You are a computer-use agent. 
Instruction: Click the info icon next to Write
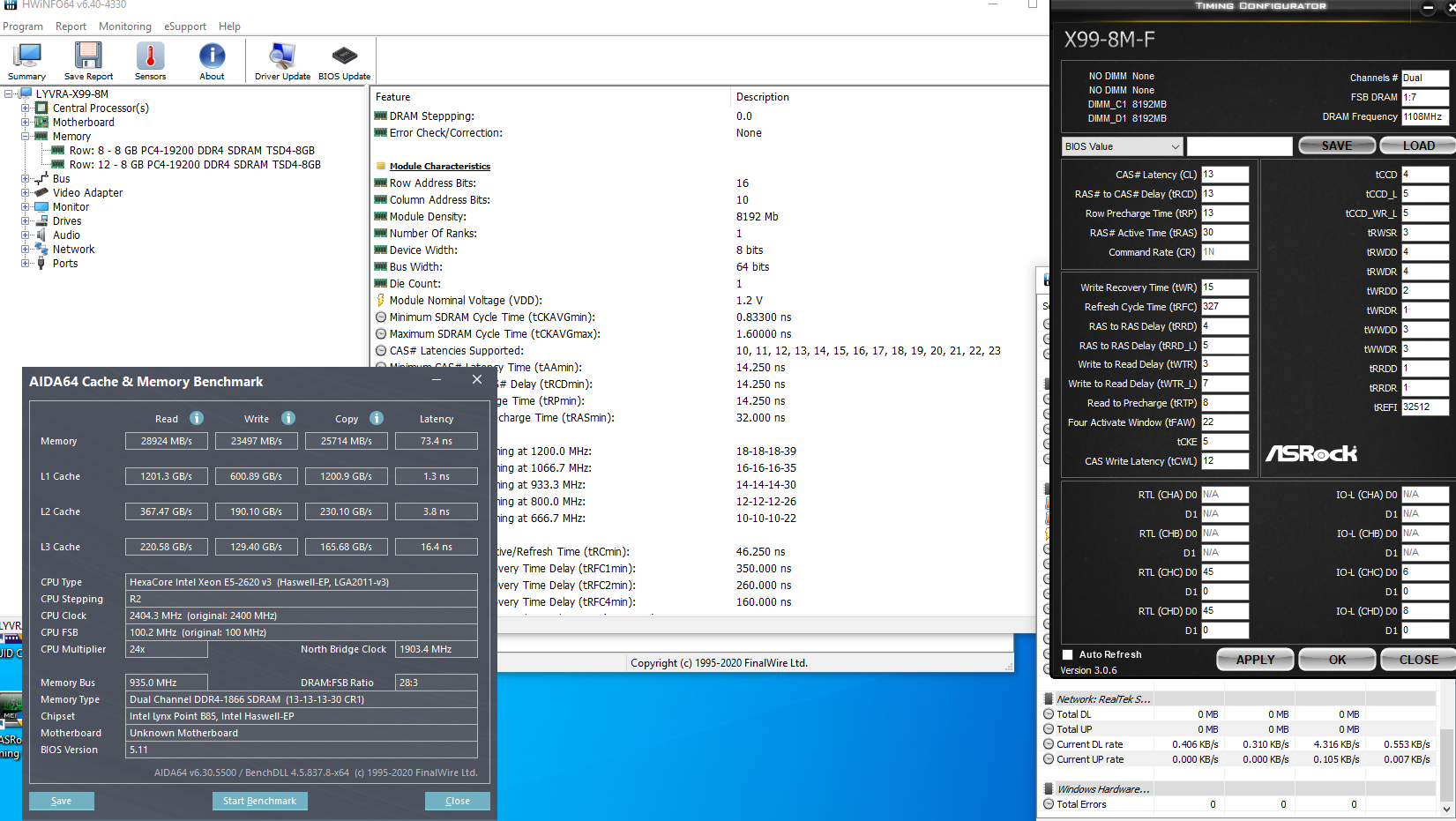(x=288, y=418)
